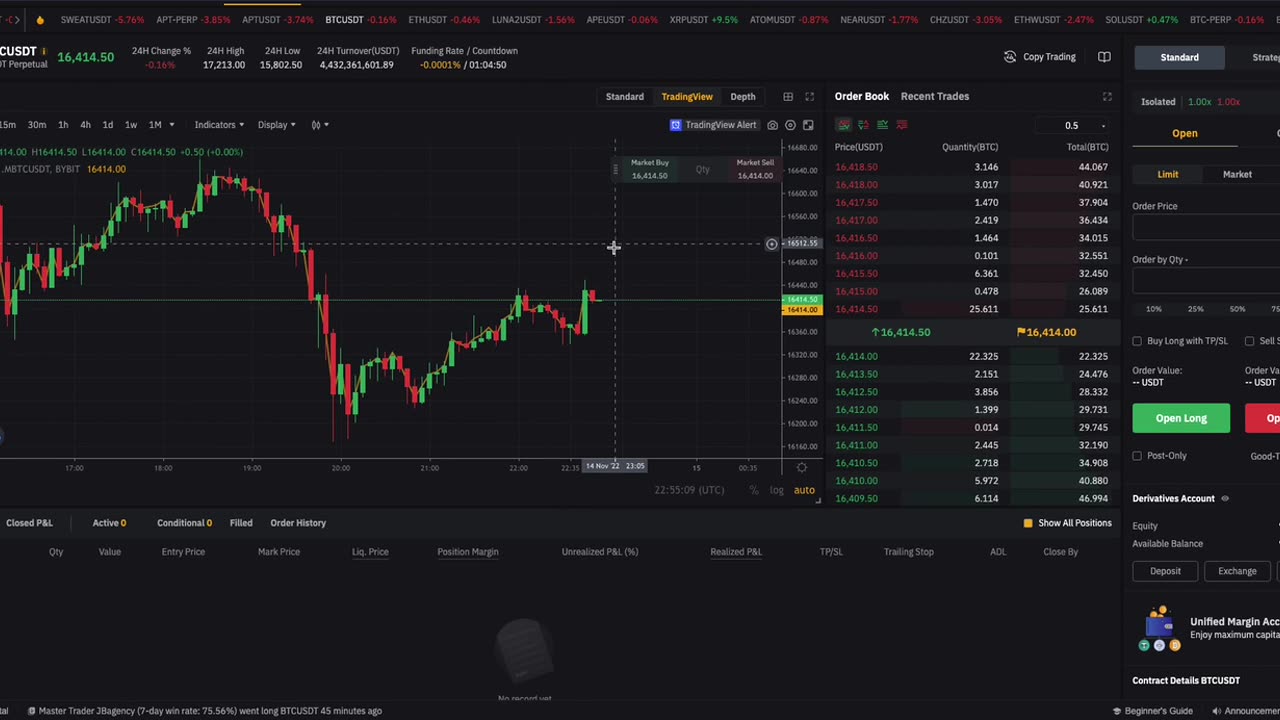
Task: Click Market Buy 16,414.50 on chart
Action: [x=649, y=169]
